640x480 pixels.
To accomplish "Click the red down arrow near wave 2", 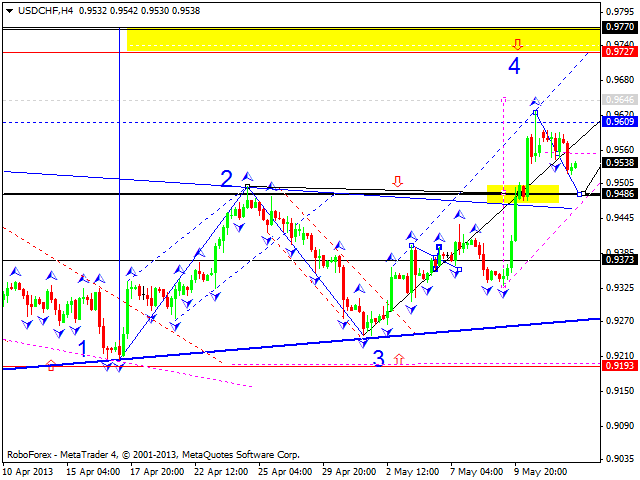I will click(397, 182).
